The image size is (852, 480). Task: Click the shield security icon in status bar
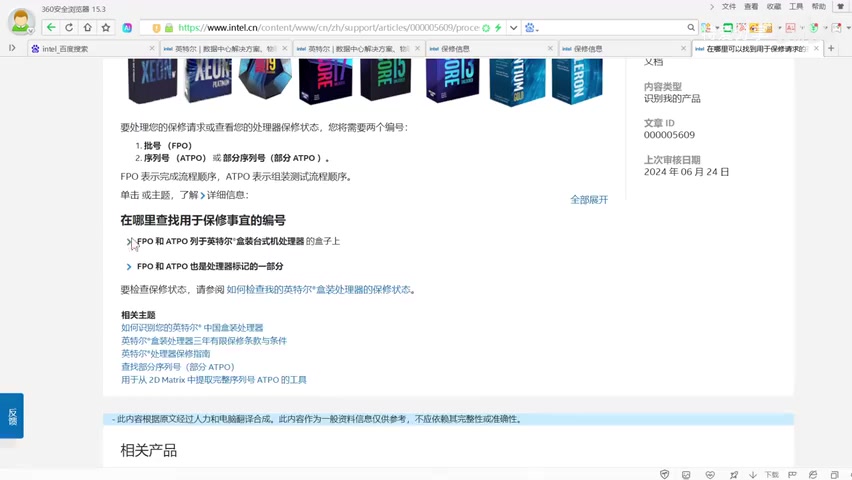(x=665, y=475)
